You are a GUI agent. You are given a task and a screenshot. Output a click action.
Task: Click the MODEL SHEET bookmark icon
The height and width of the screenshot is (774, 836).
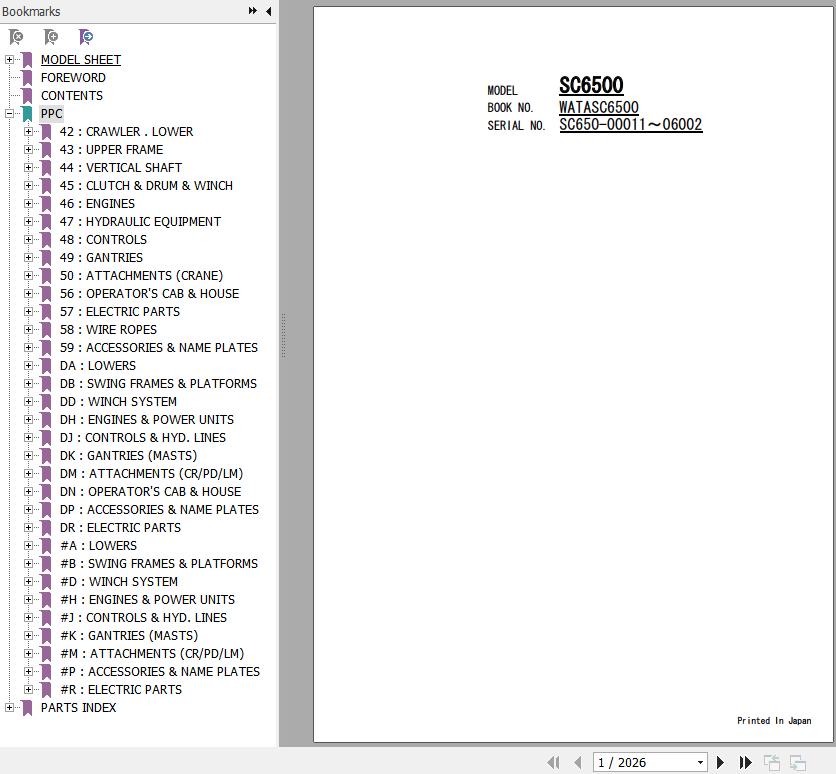pyautogui.click(x=27, y=60)
